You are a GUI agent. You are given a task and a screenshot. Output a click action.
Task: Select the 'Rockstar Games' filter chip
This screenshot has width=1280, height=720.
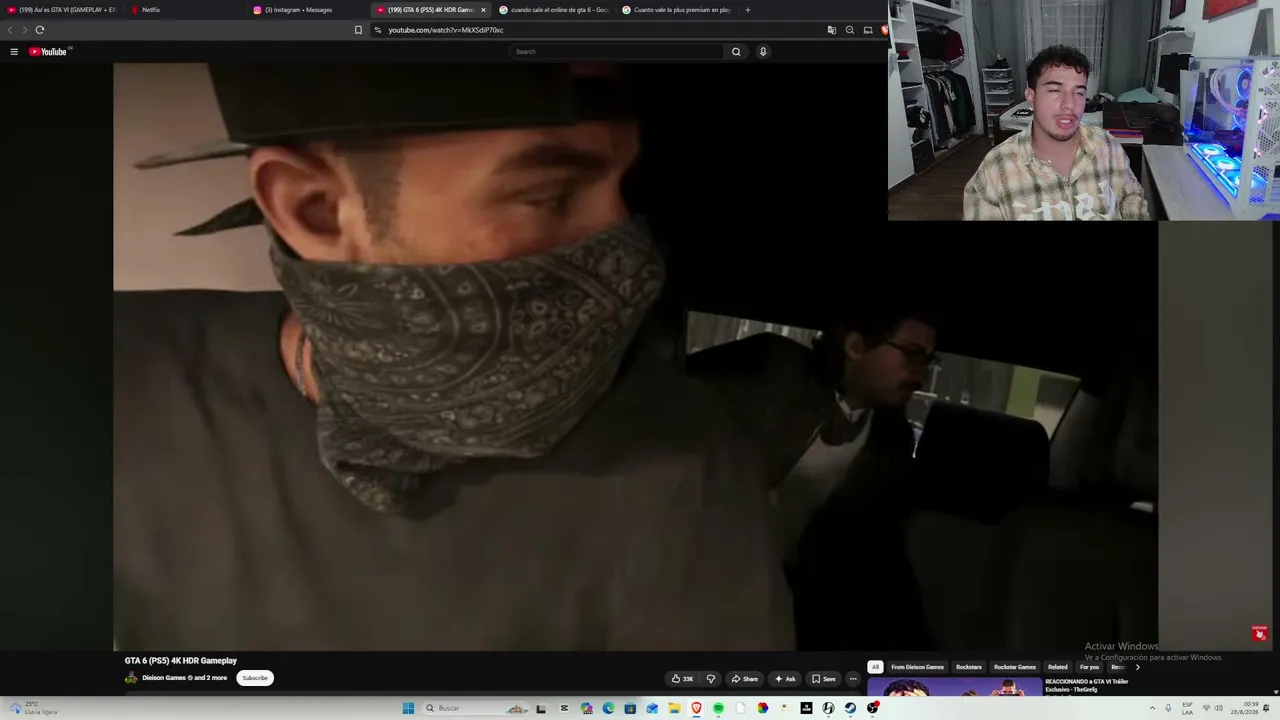coord(1014,667)
